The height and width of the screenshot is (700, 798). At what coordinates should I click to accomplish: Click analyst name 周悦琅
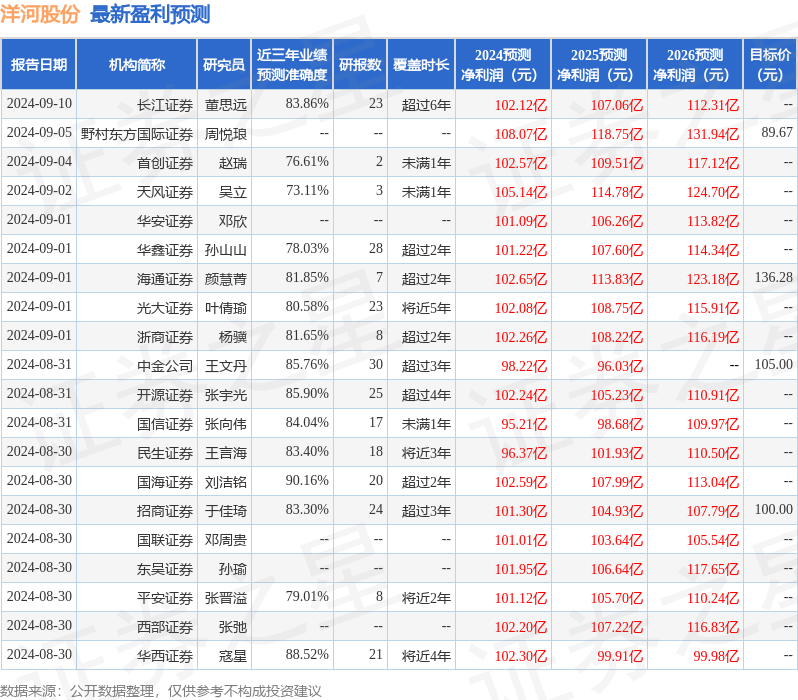(225, 134)
